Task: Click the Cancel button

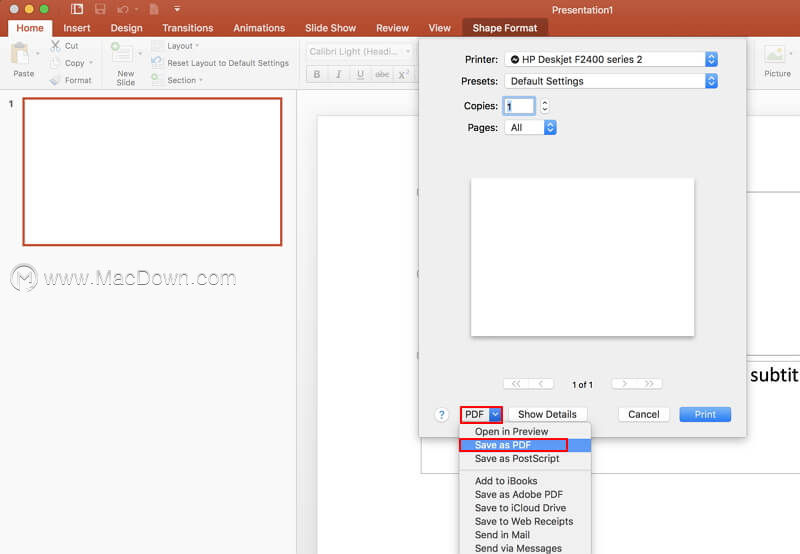Action: 644,414
